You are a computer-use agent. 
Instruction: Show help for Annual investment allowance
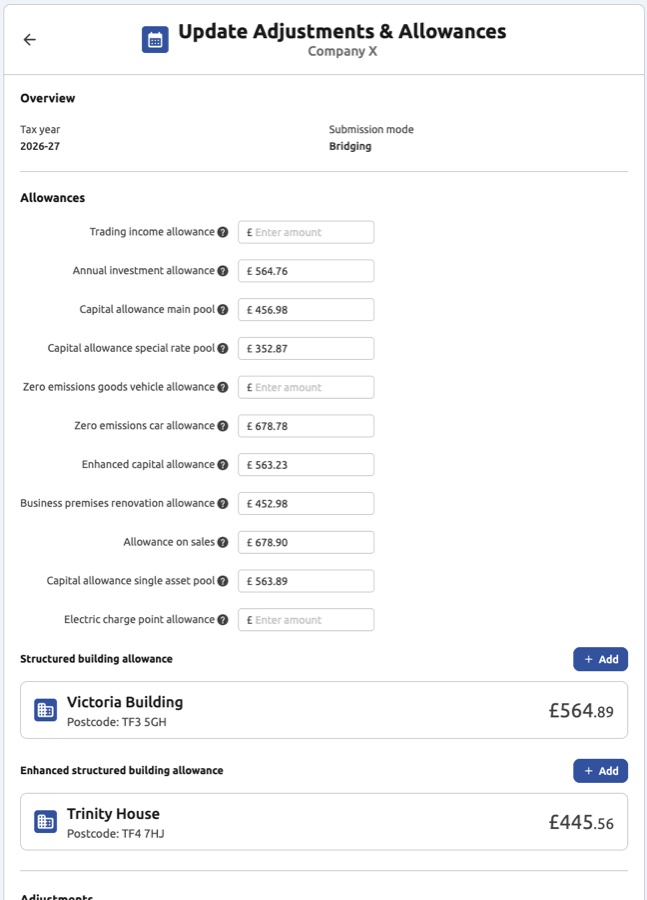click(222, 271)
